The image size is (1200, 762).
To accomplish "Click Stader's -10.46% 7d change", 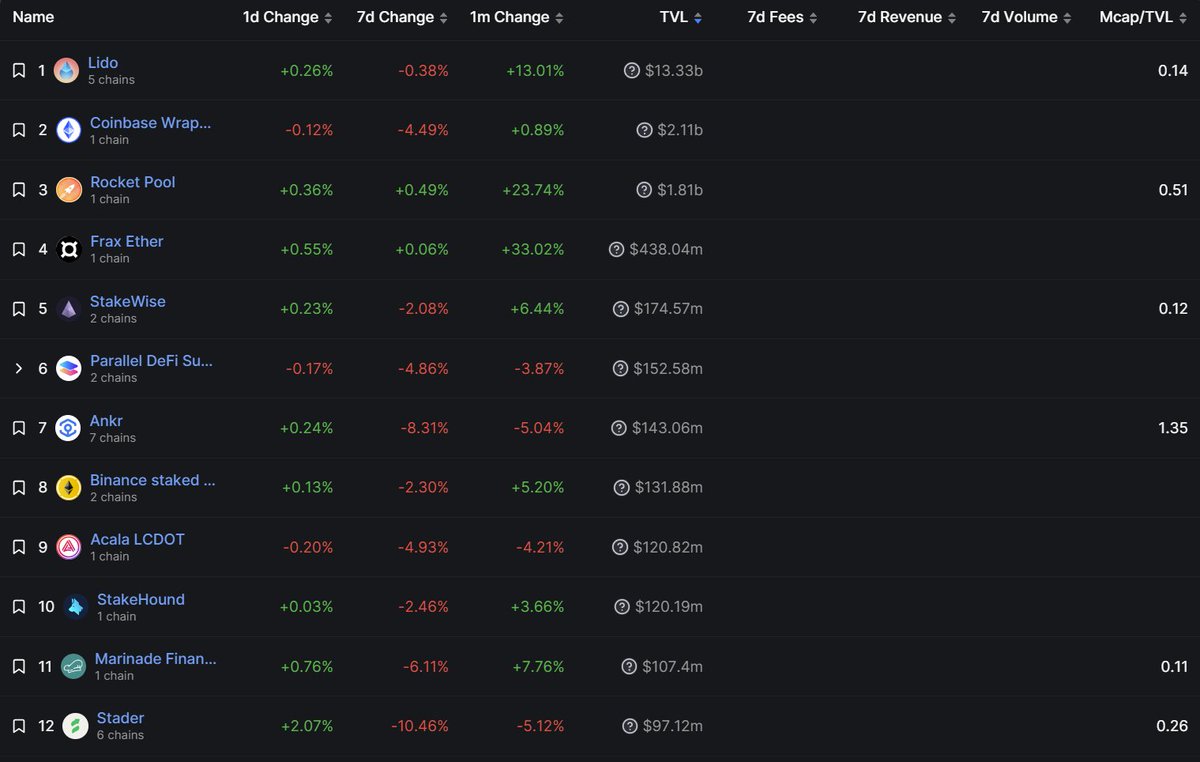I will coord(422,726).
